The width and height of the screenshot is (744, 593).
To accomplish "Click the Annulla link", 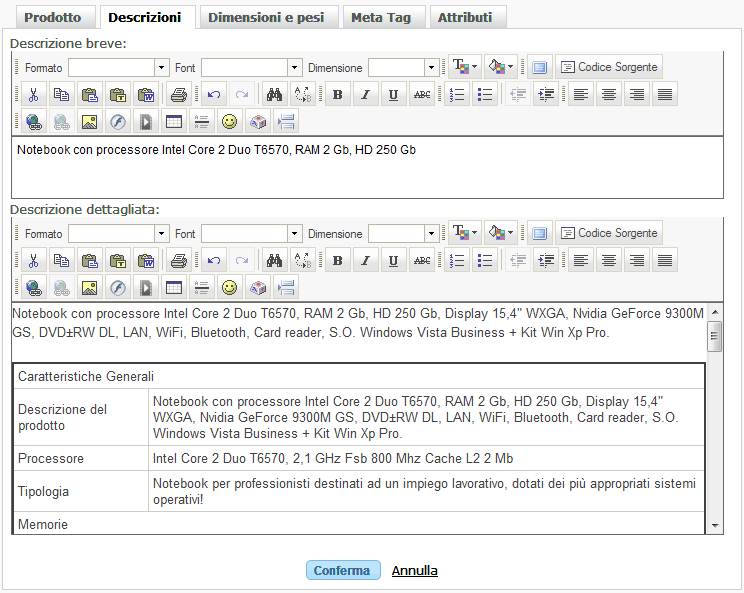I will tap(414, 571).
